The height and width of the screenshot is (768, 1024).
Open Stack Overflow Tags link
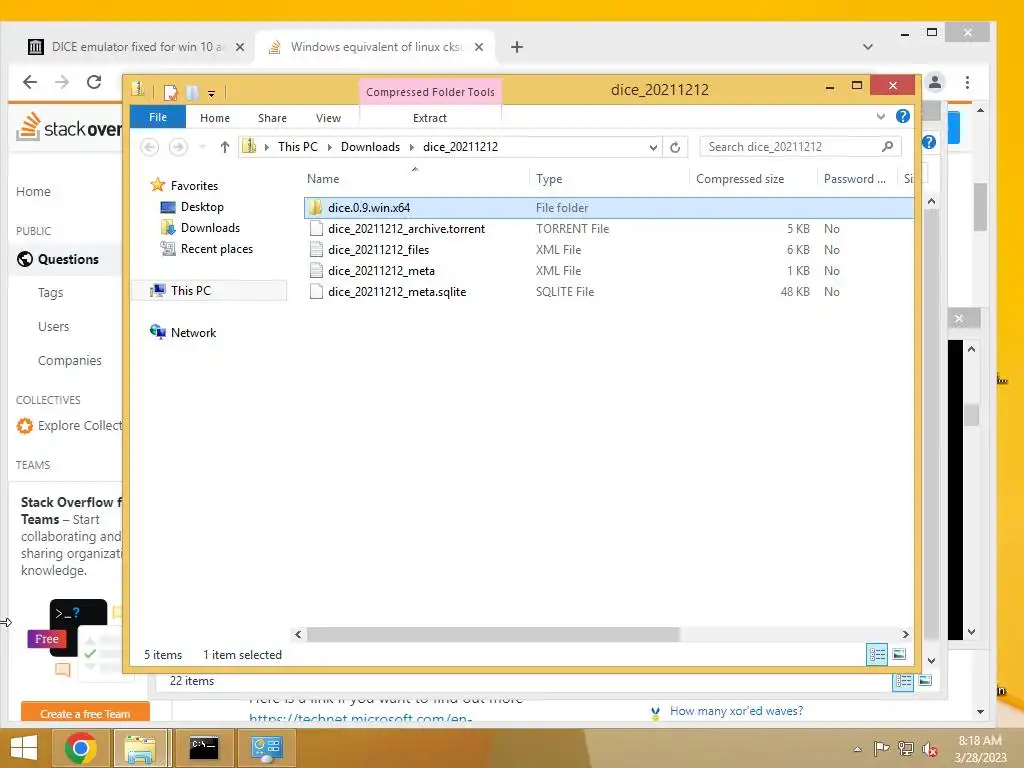pyautogui.click(x=50, y=293)
